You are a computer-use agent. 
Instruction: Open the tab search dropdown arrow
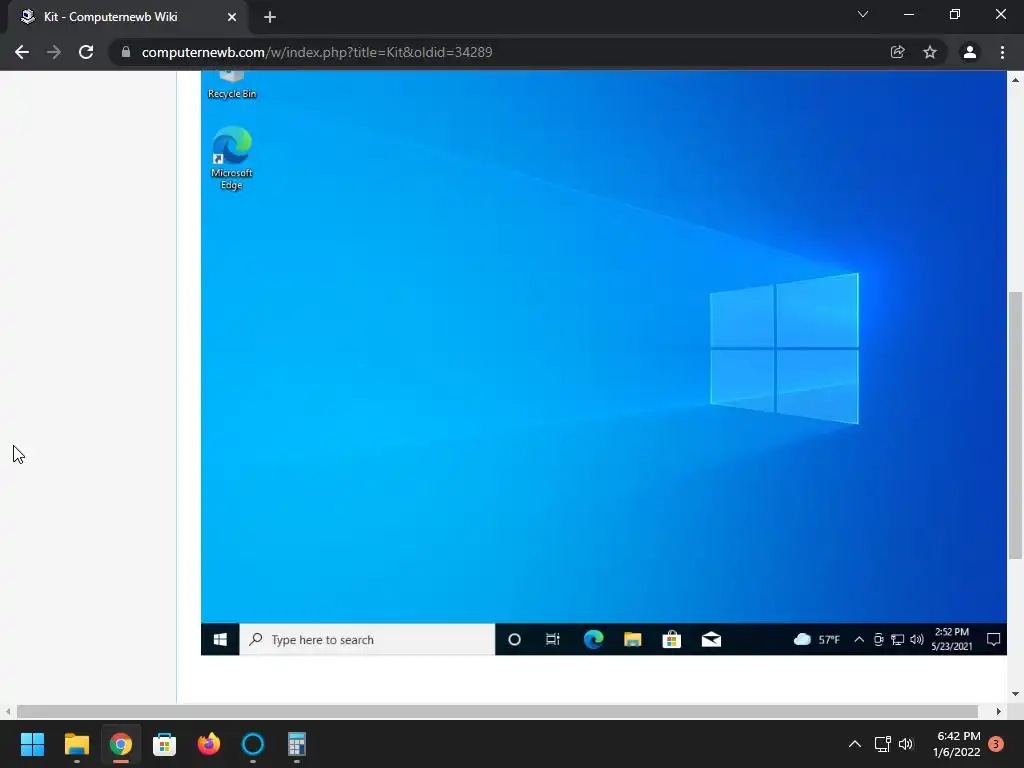point(863,14)
